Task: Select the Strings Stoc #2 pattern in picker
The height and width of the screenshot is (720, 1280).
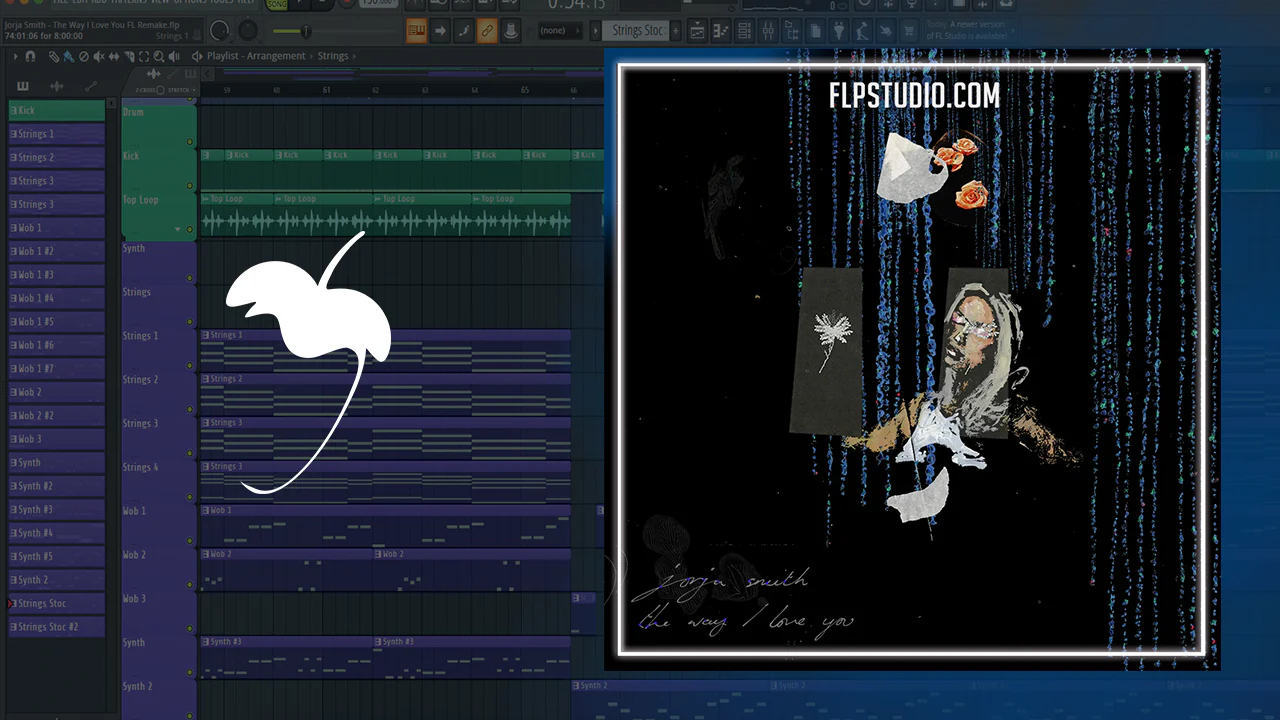Action: point(57,627)
